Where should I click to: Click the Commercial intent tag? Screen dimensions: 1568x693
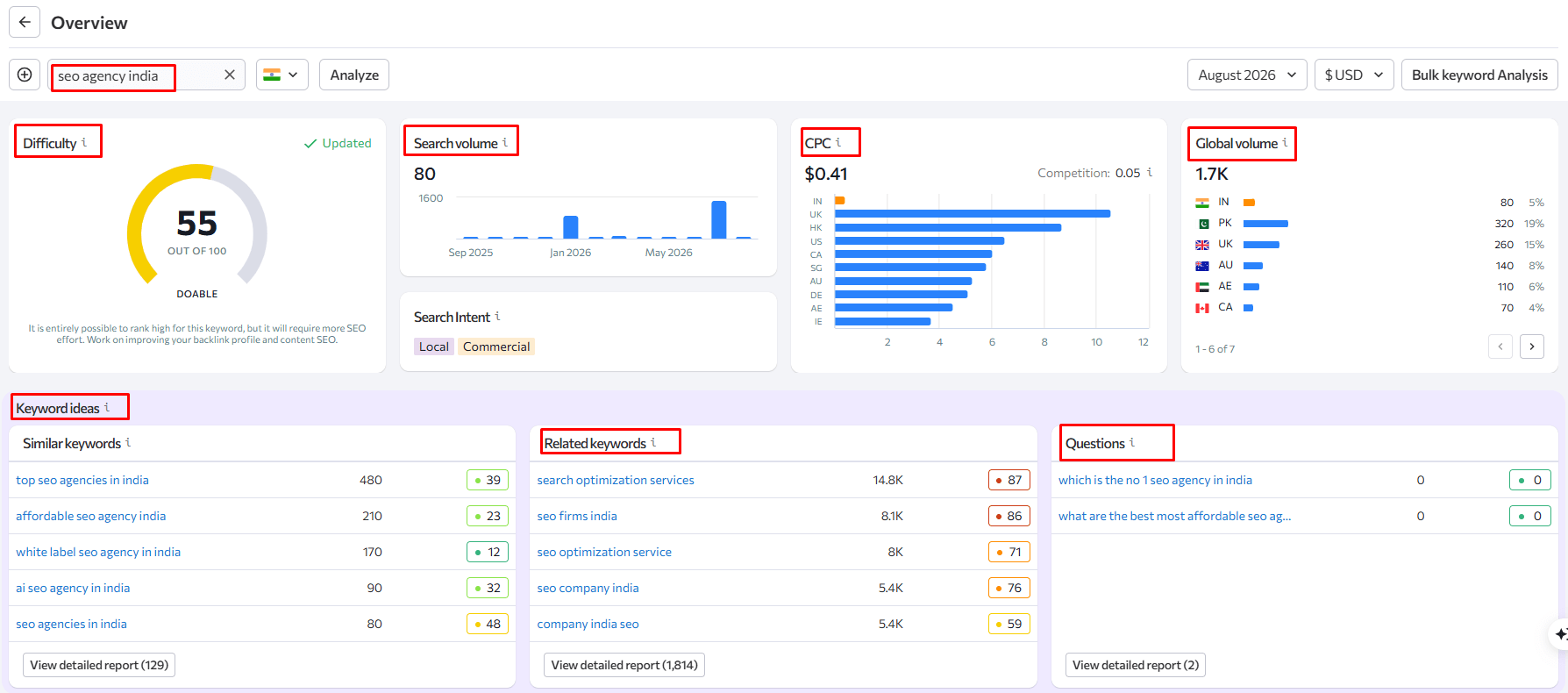[x=496, y=346]
